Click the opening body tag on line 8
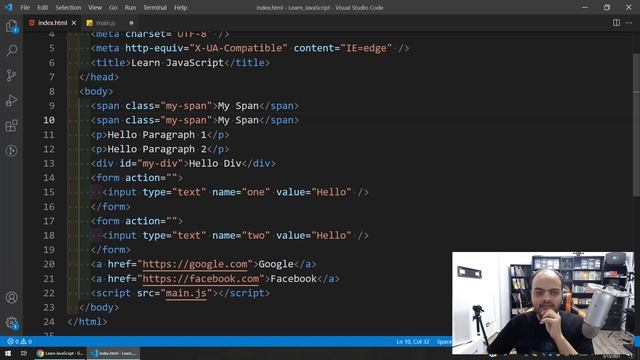The width and height of the screenshot is (640, 360). 96,91
